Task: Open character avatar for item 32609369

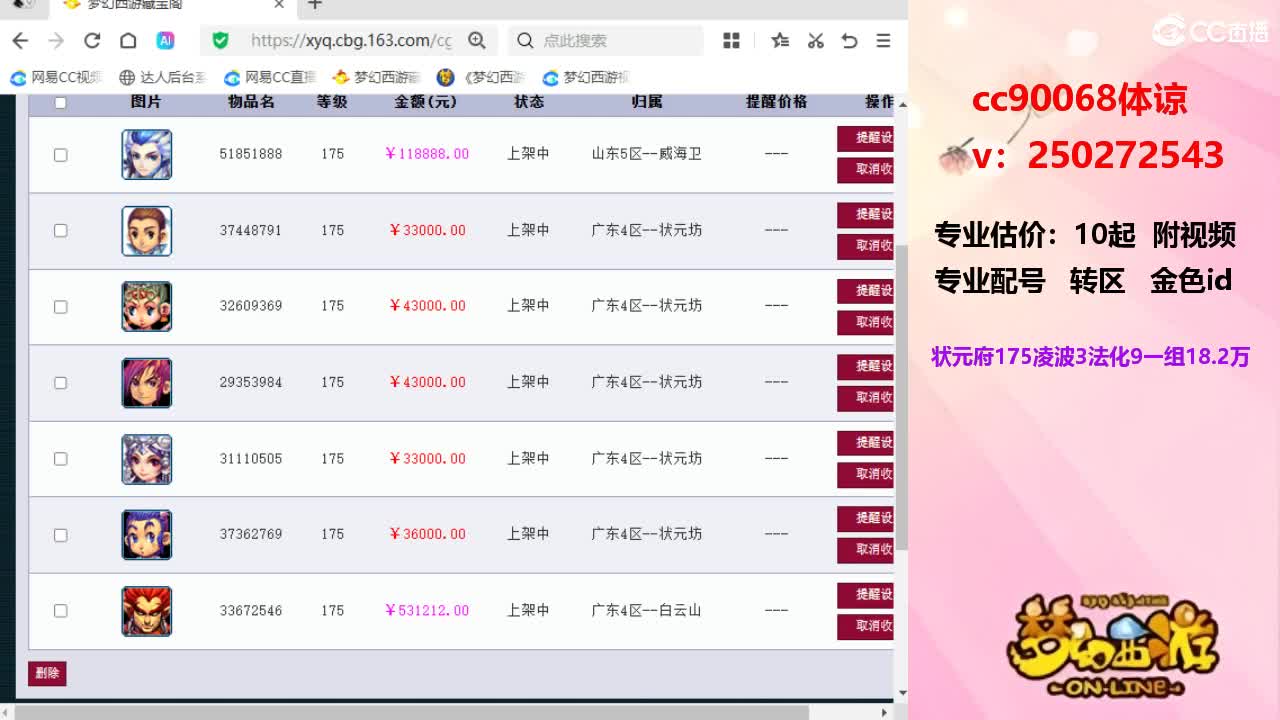Action: [x=147, y=307]
